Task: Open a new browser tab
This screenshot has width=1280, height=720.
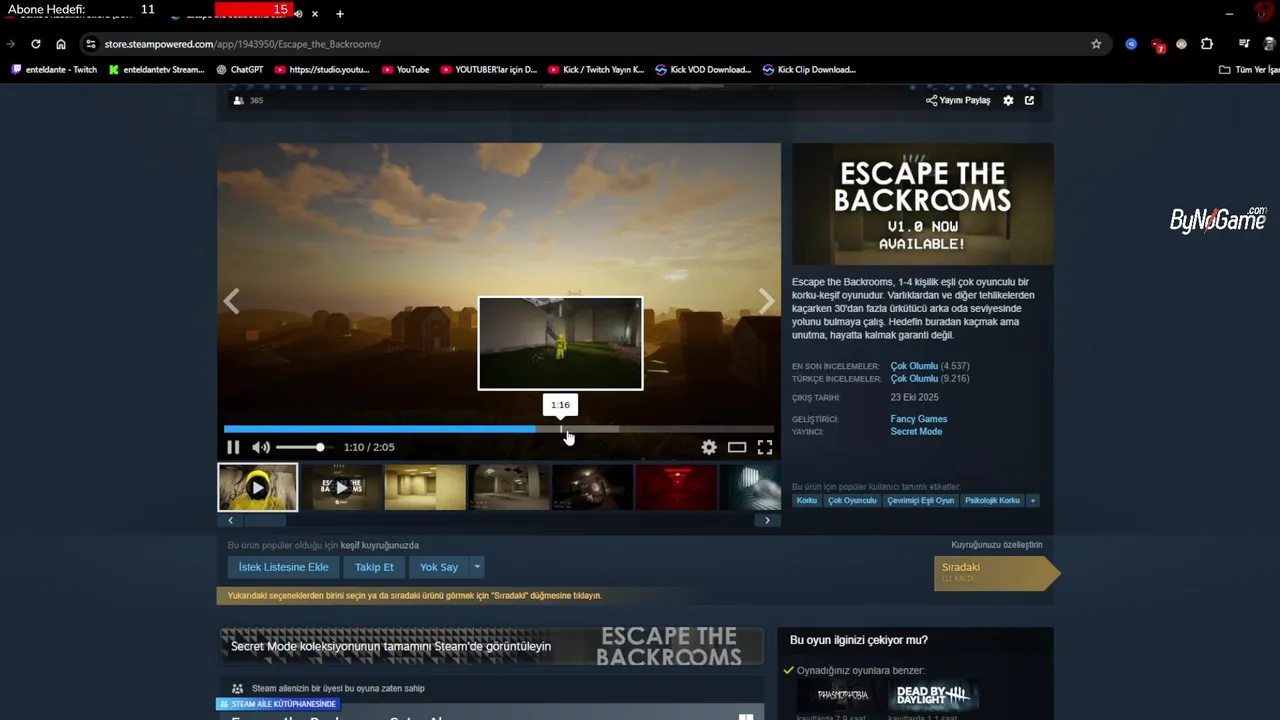Action: tap(340, 14)
